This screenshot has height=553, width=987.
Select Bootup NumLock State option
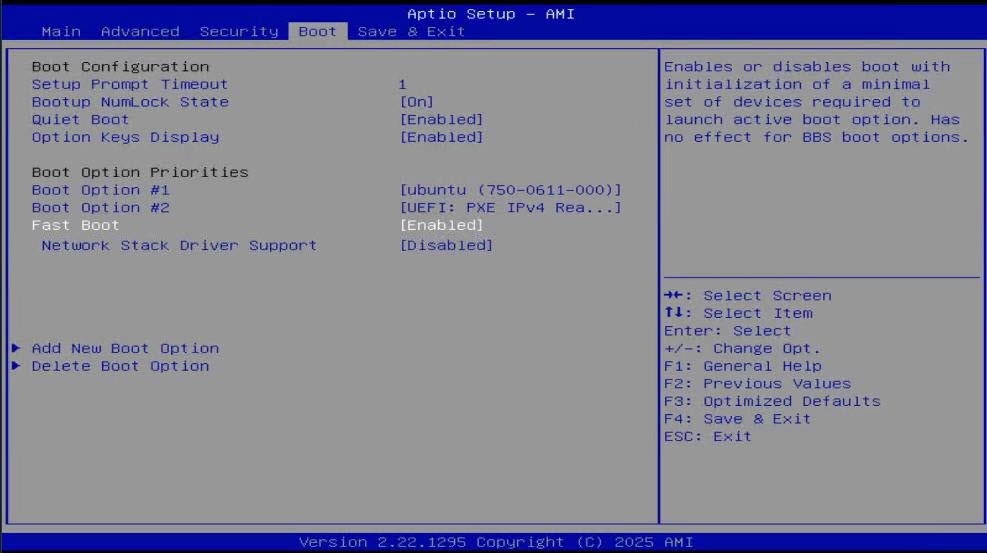click(130, 102)
